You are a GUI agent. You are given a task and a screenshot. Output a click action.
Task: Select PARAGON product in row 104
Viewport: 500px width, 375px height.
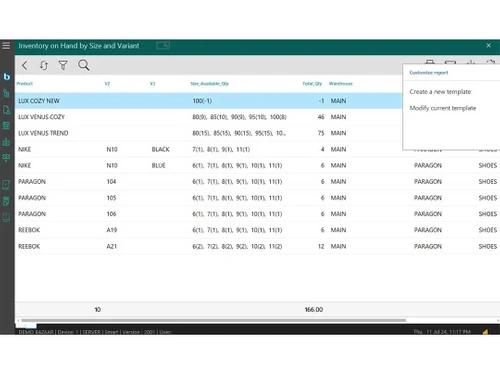coord(32,182)
